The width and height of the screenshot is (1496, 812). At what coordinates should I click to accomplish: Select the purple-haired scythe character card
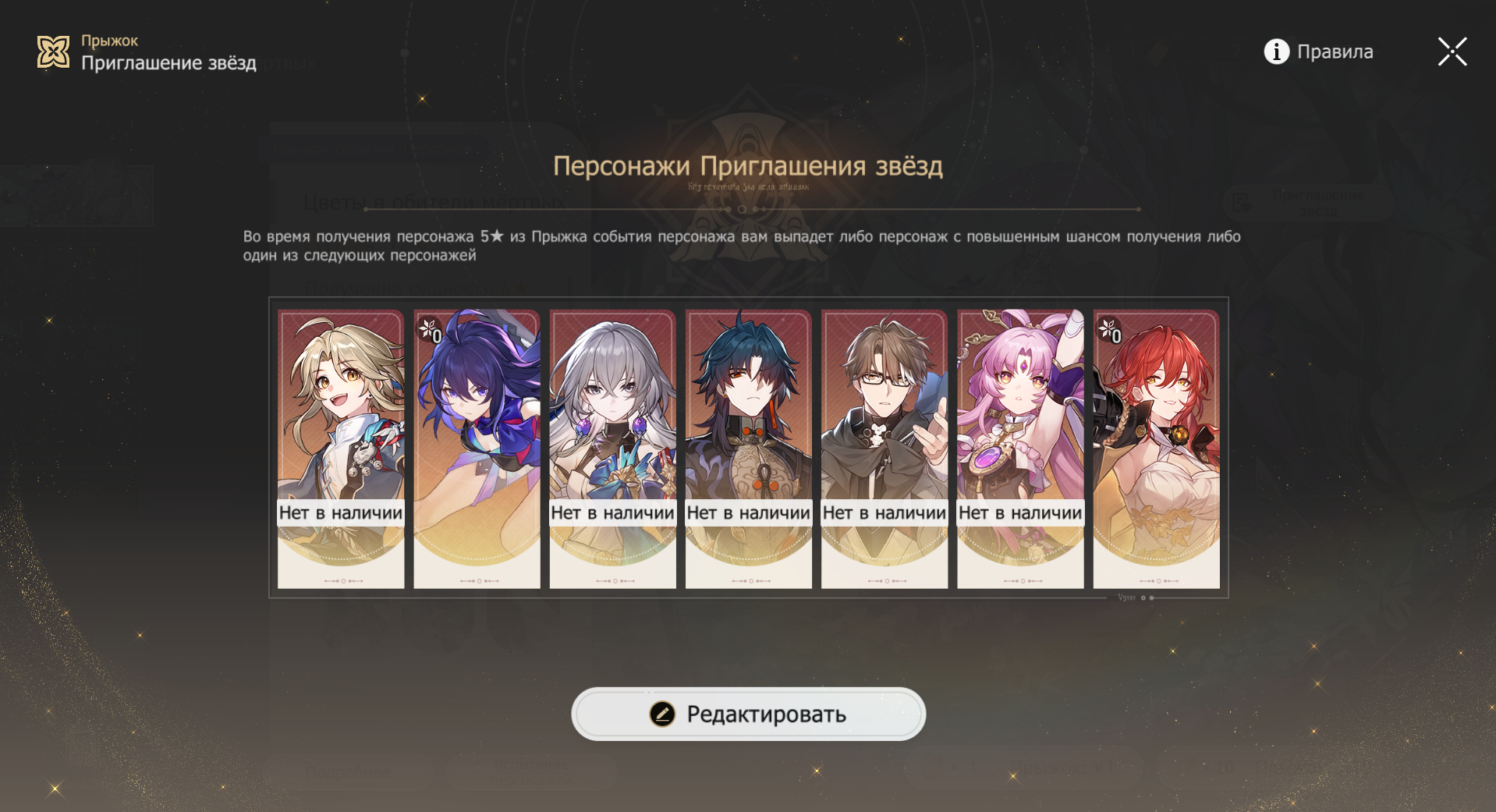(477, 449)
